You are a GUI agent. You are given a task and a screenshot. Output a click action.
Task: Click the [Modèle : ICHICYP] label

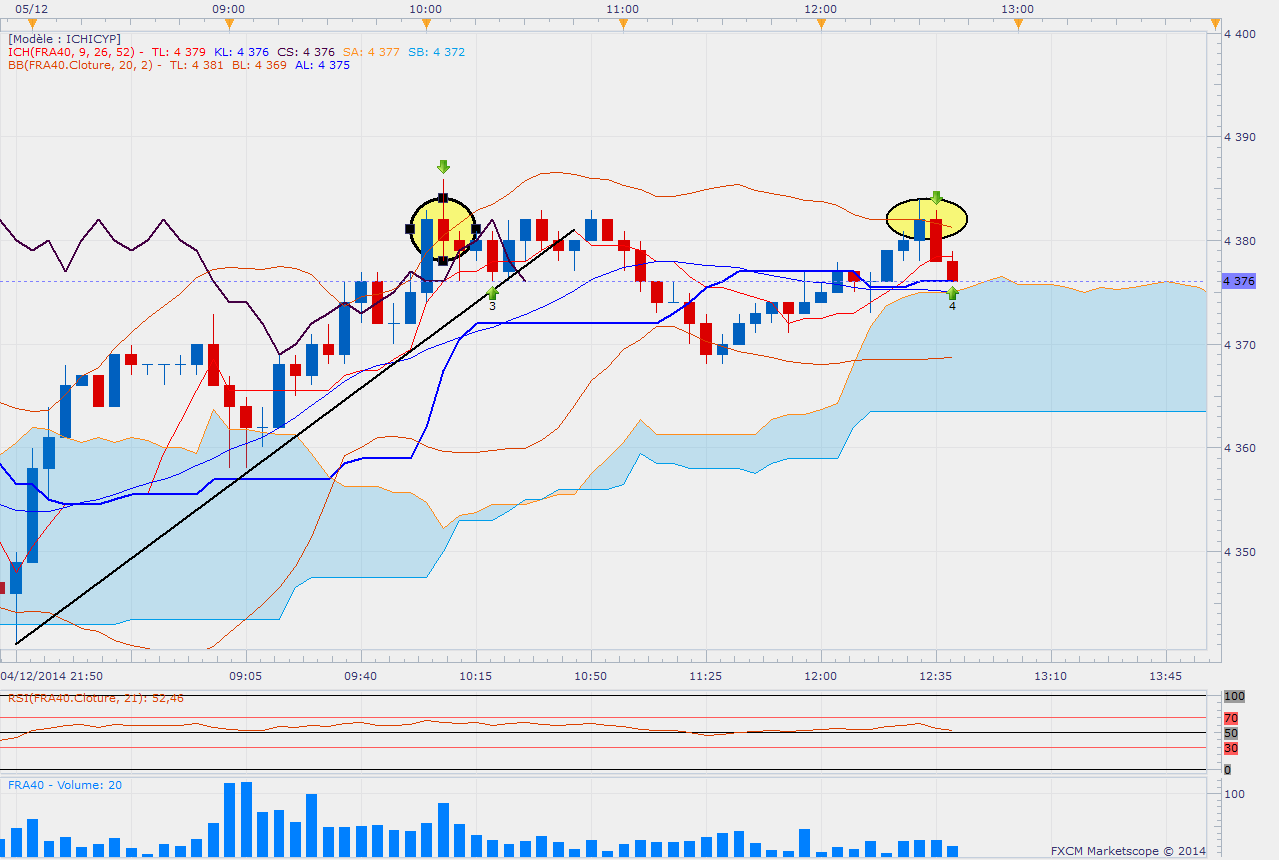(64, 38)
